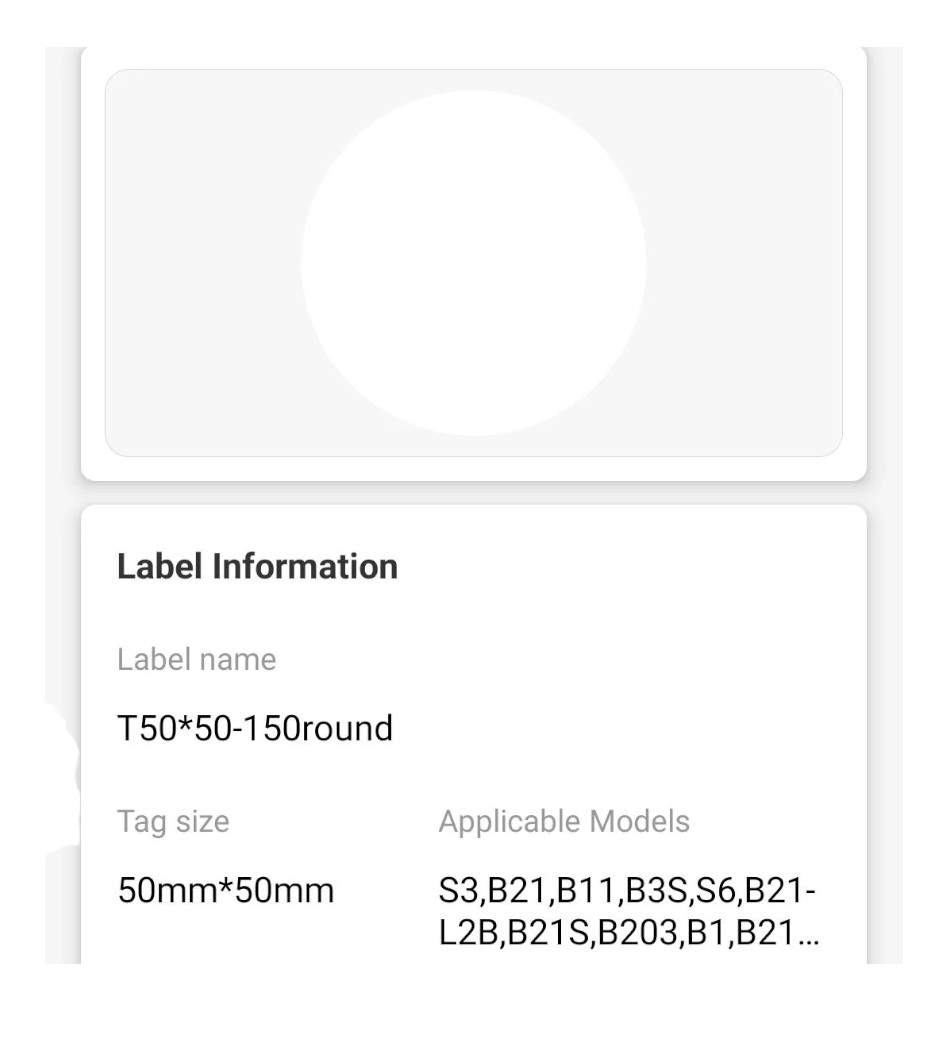Click the gray area right of the round label

[745, 263]
